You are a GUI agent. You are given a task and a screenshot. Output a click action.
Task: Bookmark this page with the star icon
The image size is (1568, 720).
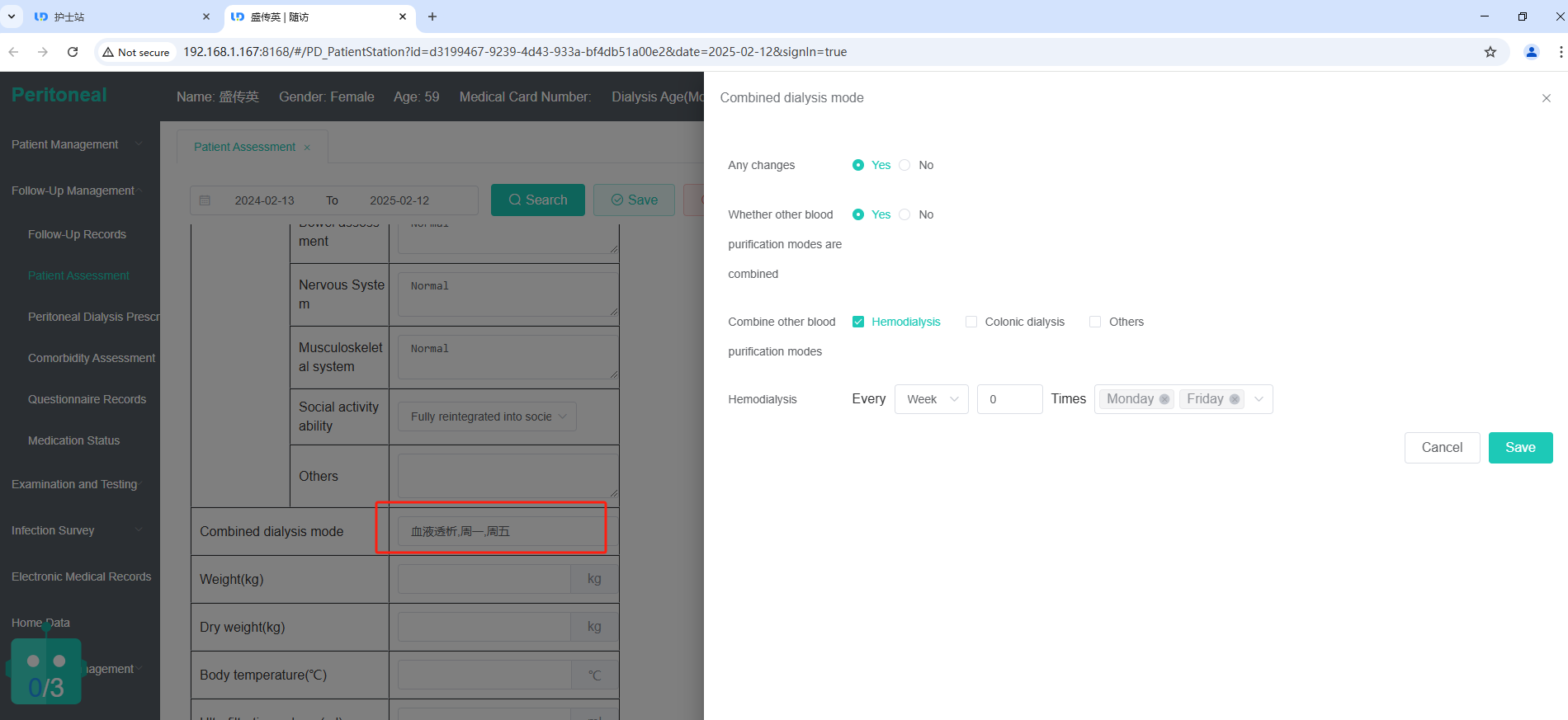[1490, 52]
